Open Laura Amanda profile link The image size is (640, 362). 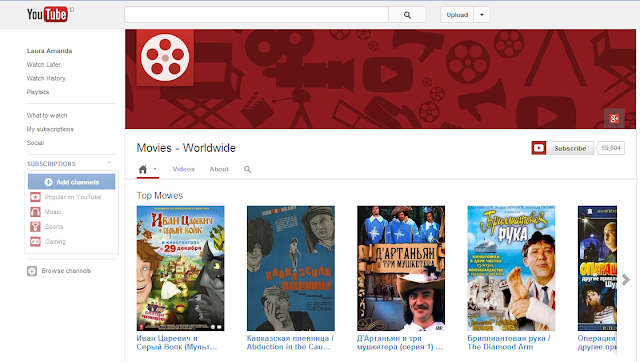coord(49,51)
